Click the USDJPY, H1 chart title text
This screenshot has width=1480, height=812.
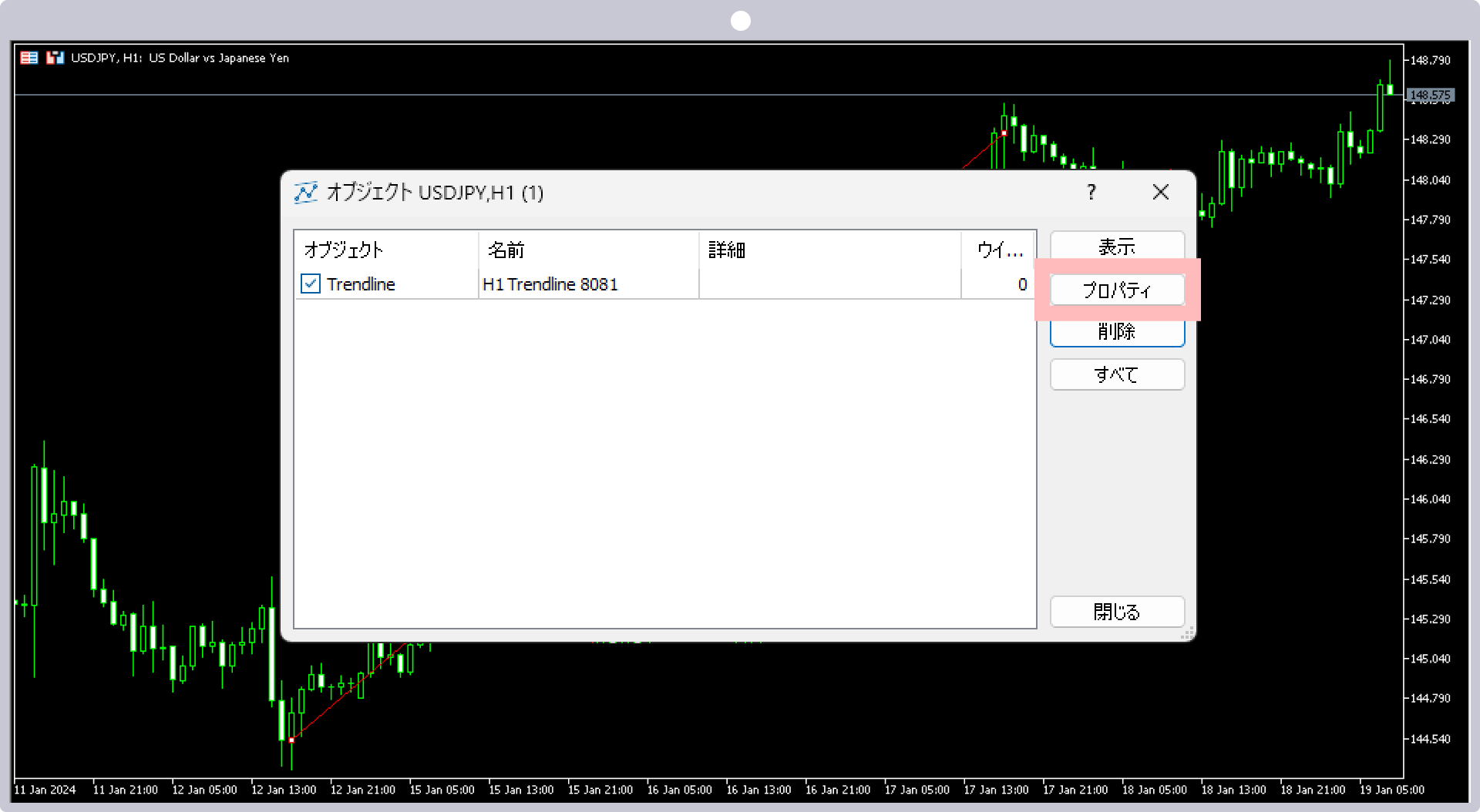click(x=180, y=58)
